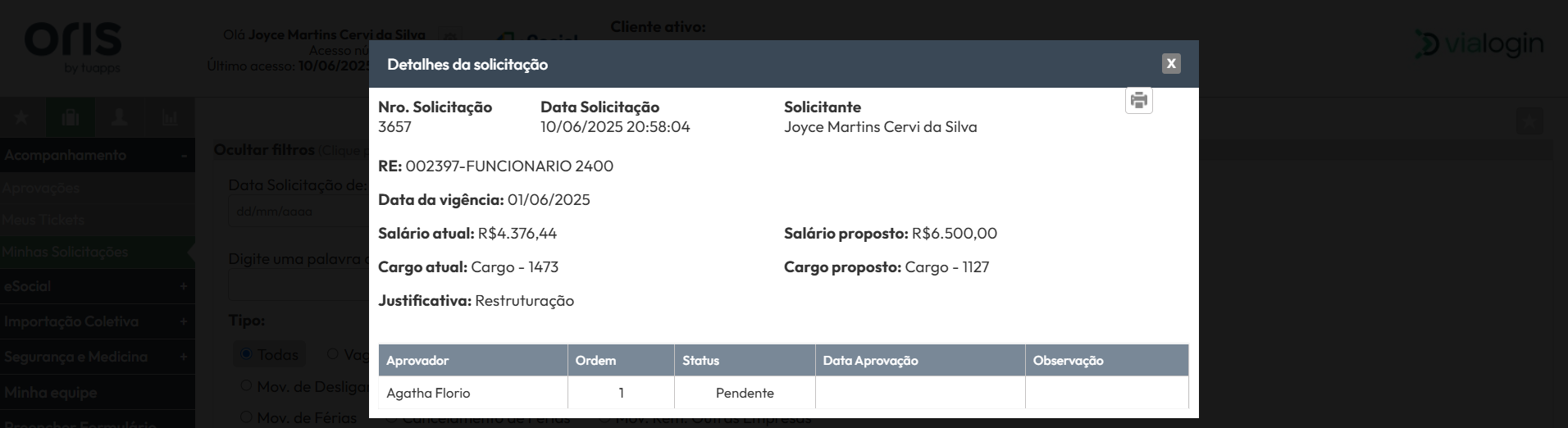Image resolution: width=1568 pixels, height=428 pixels.
Task: Expand the eSocial menu section
Action: point(97,286)
